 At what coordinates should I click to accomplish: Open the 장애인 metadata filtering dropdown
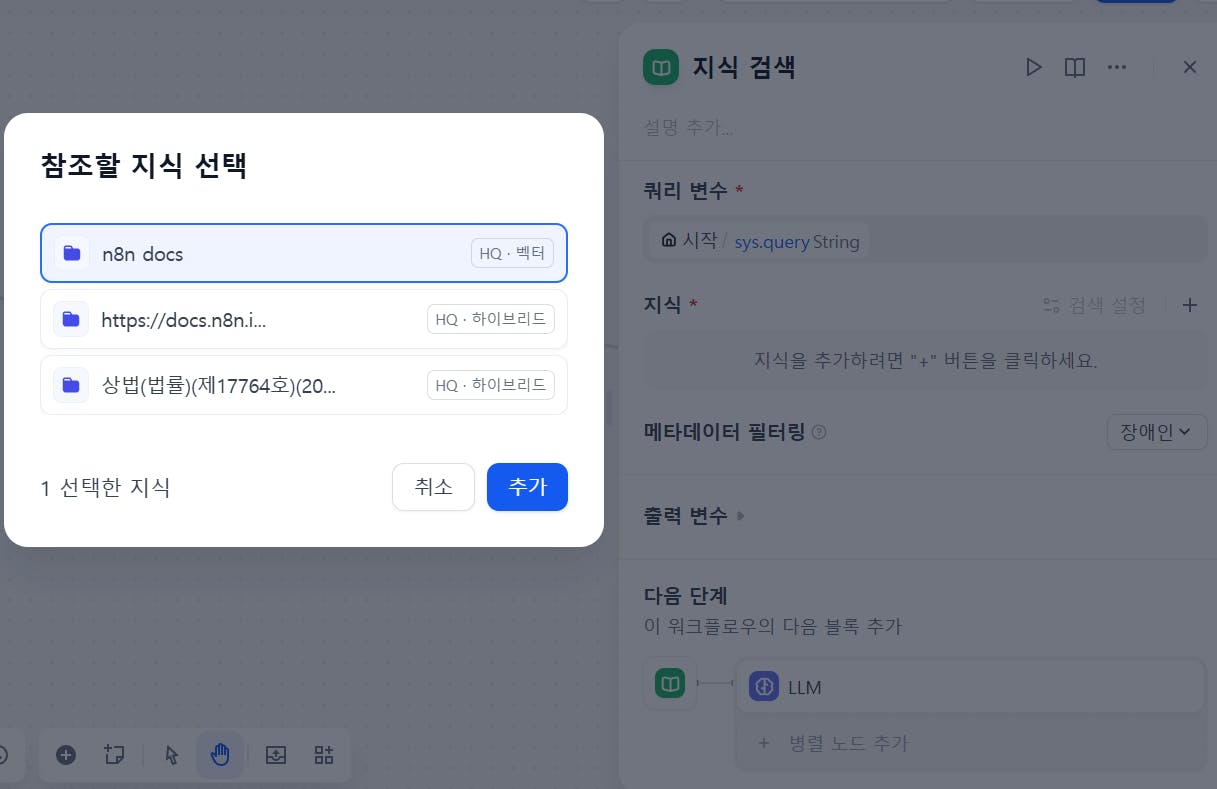[x=1157, y=432]
